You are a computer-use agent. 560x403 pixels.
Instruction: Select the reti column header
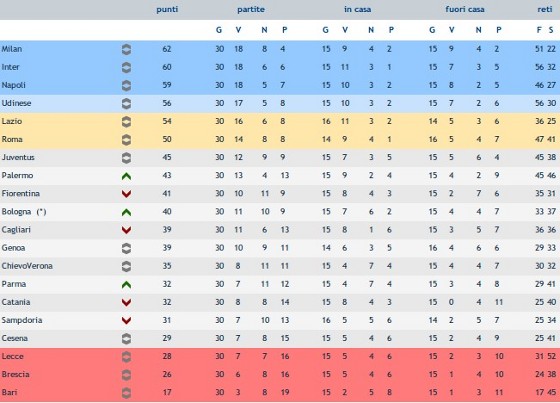pyautogui.click(x=545, y=9)
